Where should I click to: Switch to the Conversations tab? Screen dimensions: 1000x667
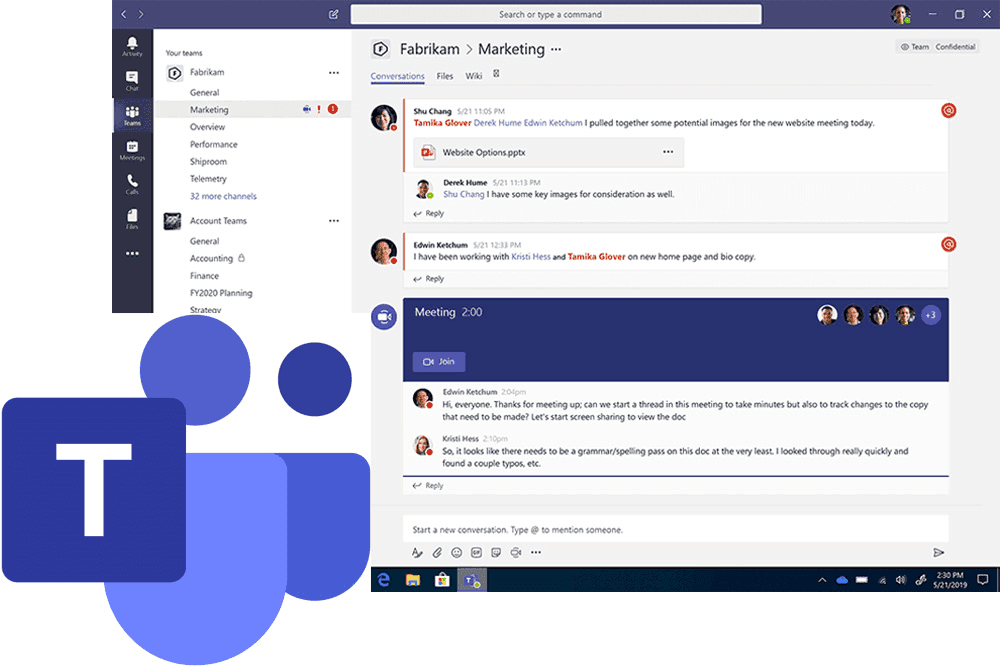click(x=397, y=76)
